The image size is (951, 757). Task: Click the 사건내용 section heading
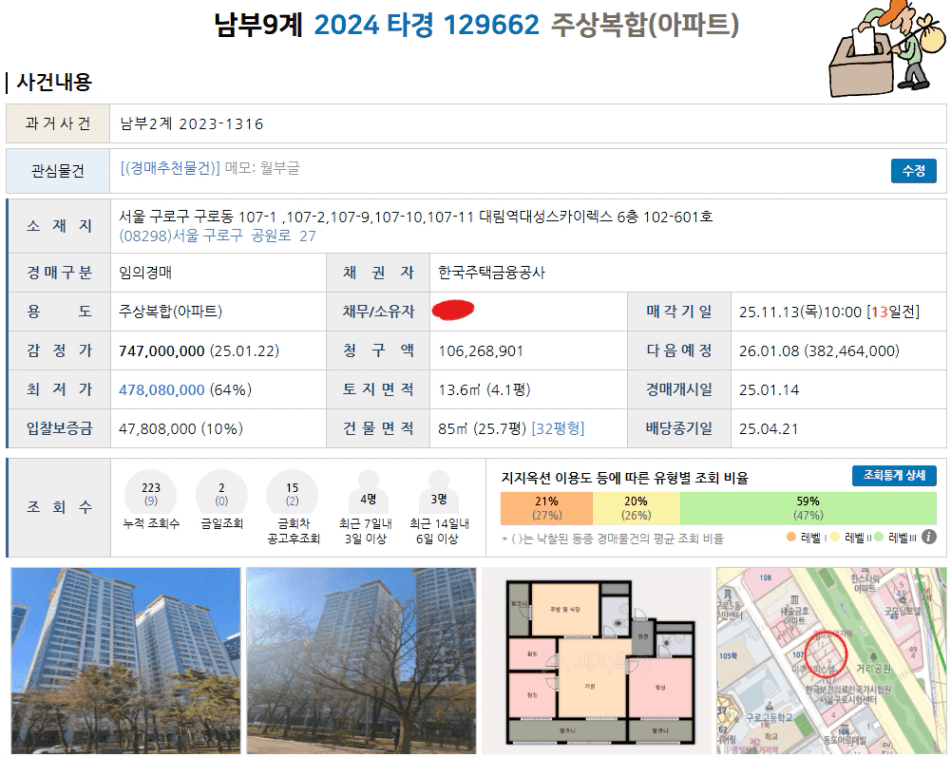coord(54,82)
